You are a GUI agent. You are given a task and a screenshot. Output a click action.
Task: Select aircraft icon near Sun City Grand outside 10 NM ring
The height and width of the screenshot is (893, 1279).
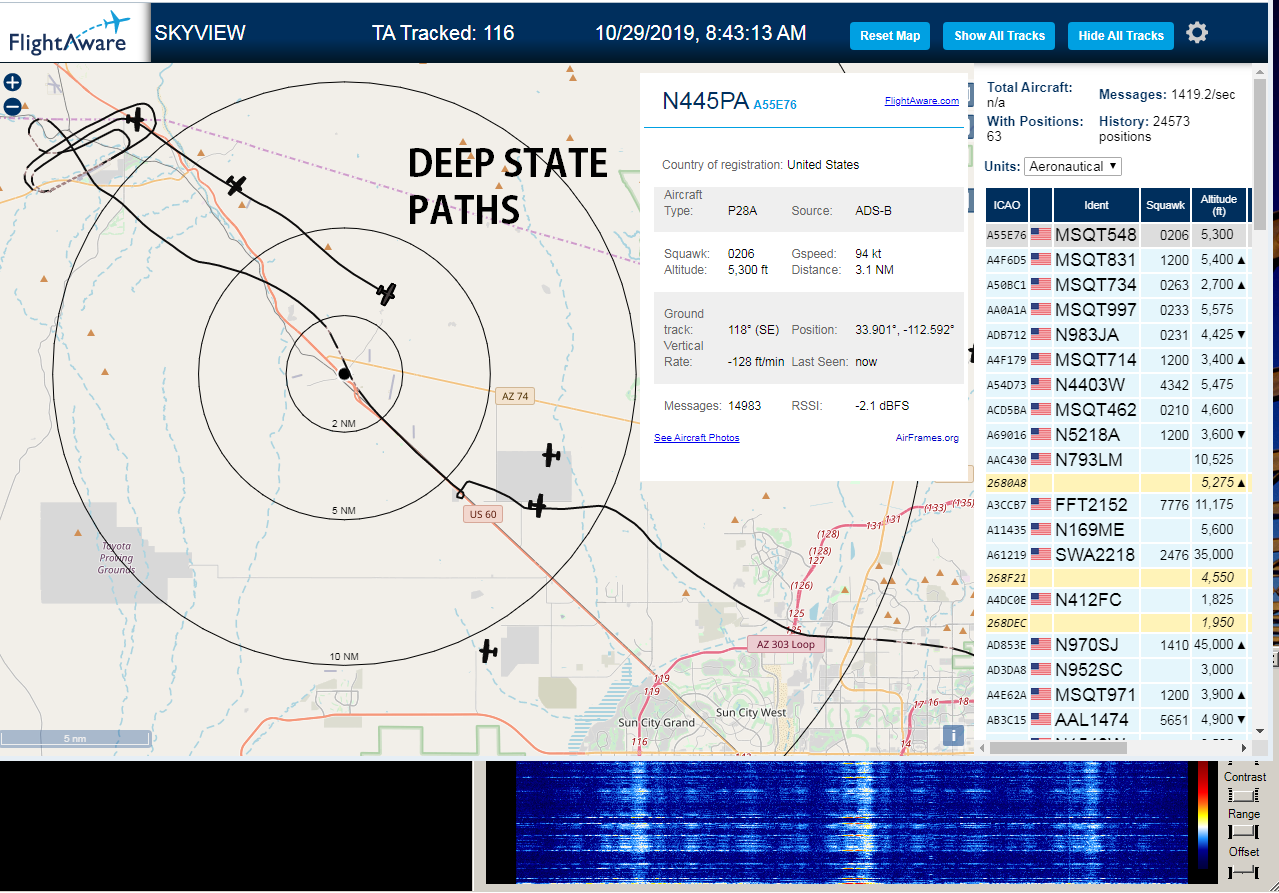point(488,651)
